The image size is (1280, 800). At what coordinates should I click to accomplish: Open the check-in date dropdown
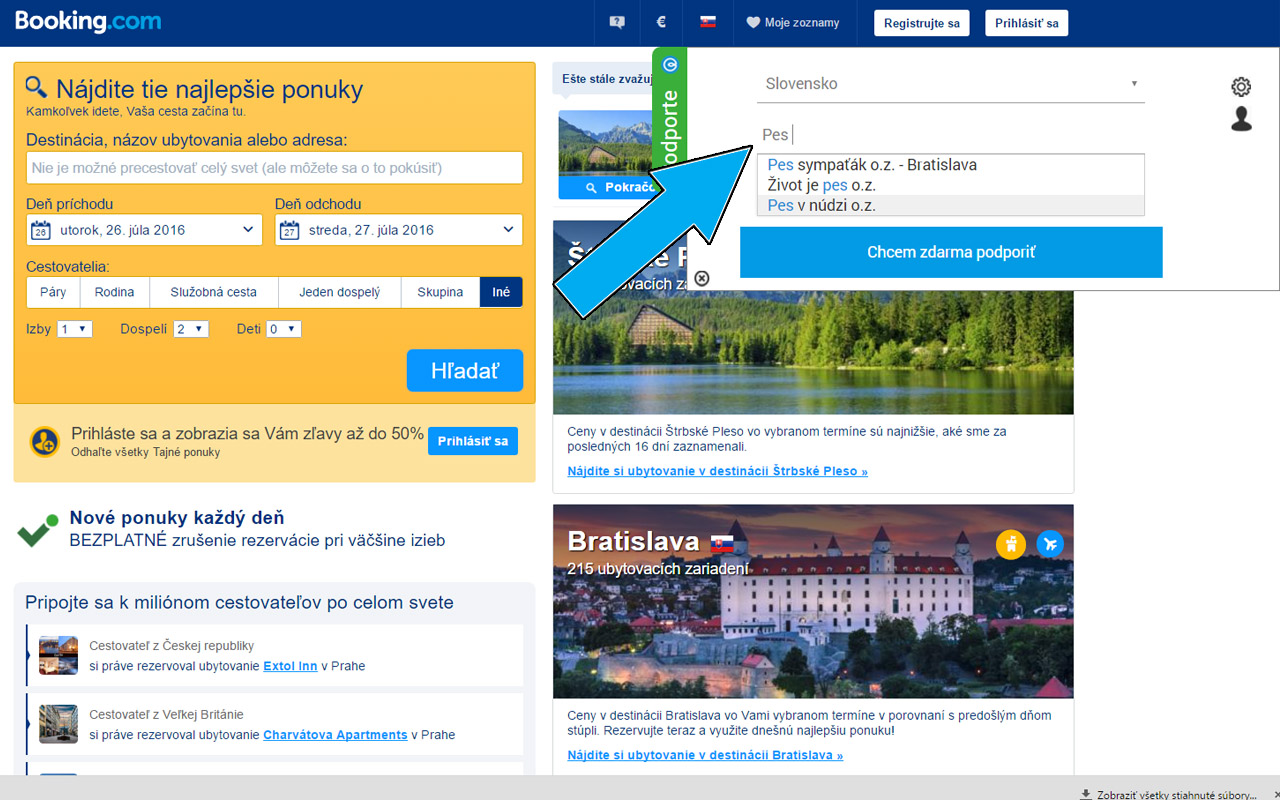pos(145,230)
